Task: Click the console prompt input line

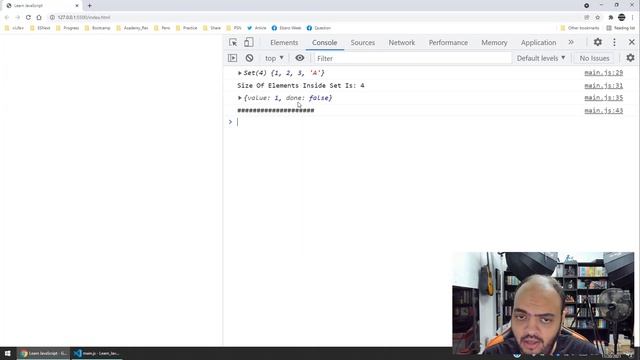Action: click(433, 122)
